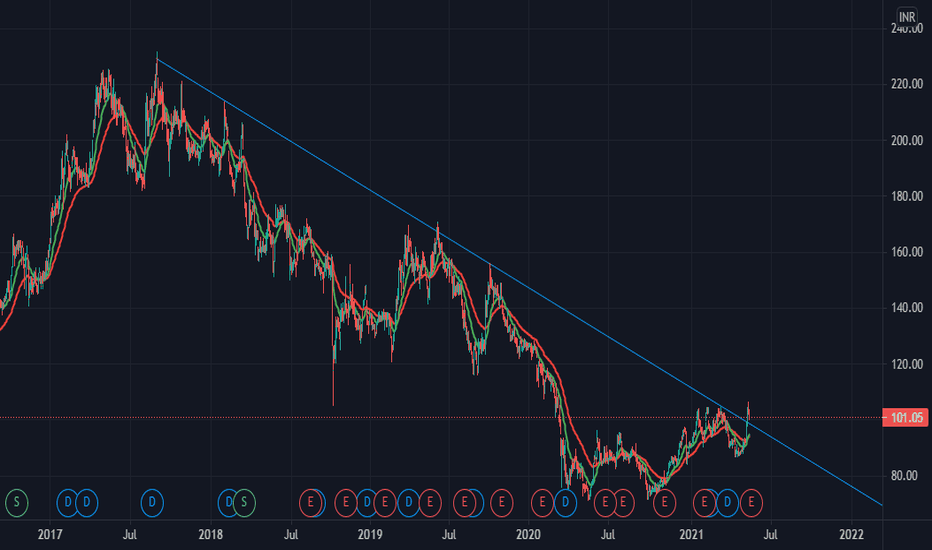
Task: Open the first E earnings marker after Jul 2018
Action: [310, 503]
